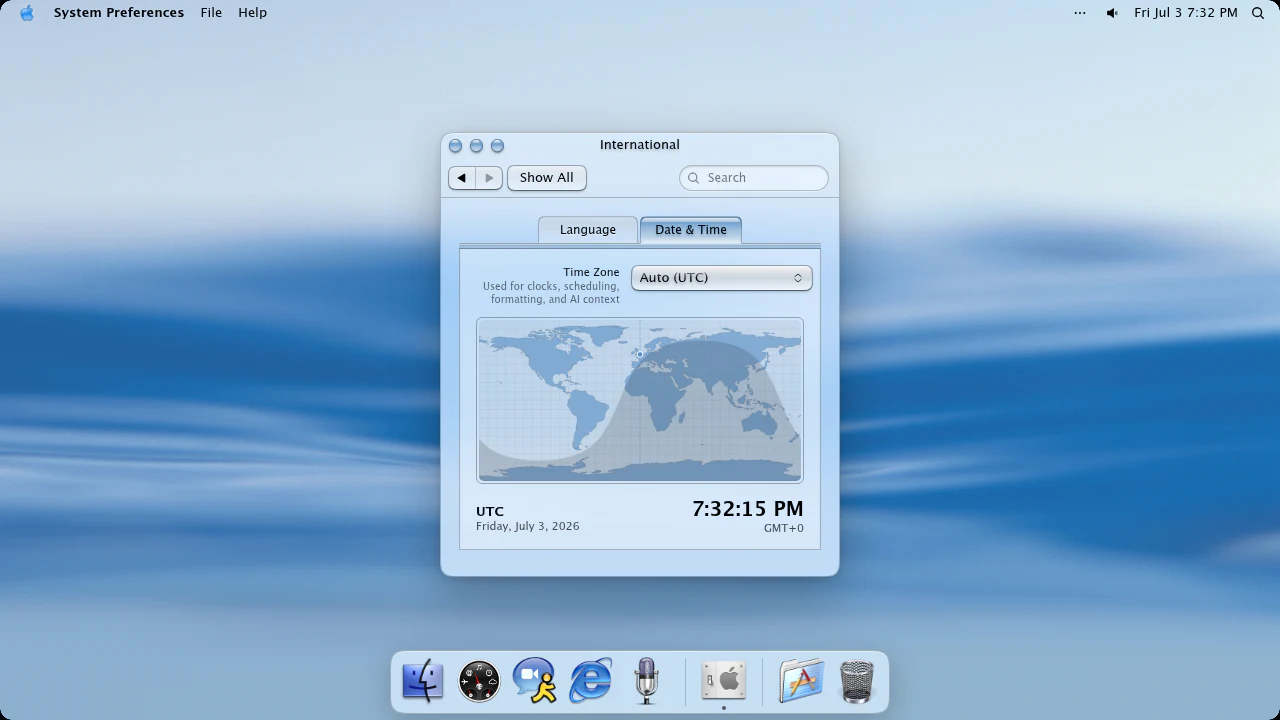
Task: Open the AIM chat app in dock
Action: tap(535, 681)
